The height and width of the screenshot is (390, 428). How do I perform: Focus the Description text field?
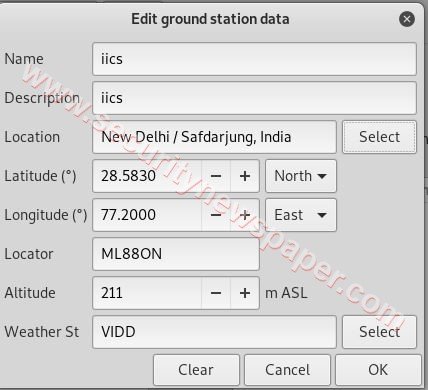(254, 98)
